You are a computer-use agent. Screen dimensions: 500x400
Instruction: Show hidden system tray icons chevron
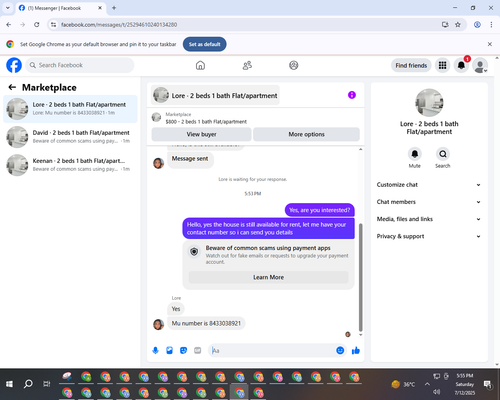(427, 384)
